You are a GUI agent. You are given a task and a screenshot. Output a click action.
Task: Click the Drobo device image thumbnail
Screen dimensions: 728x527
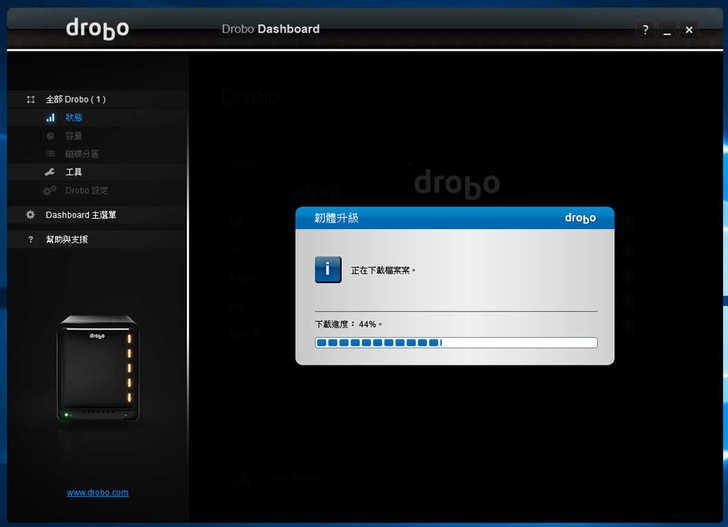pos(98,368)
